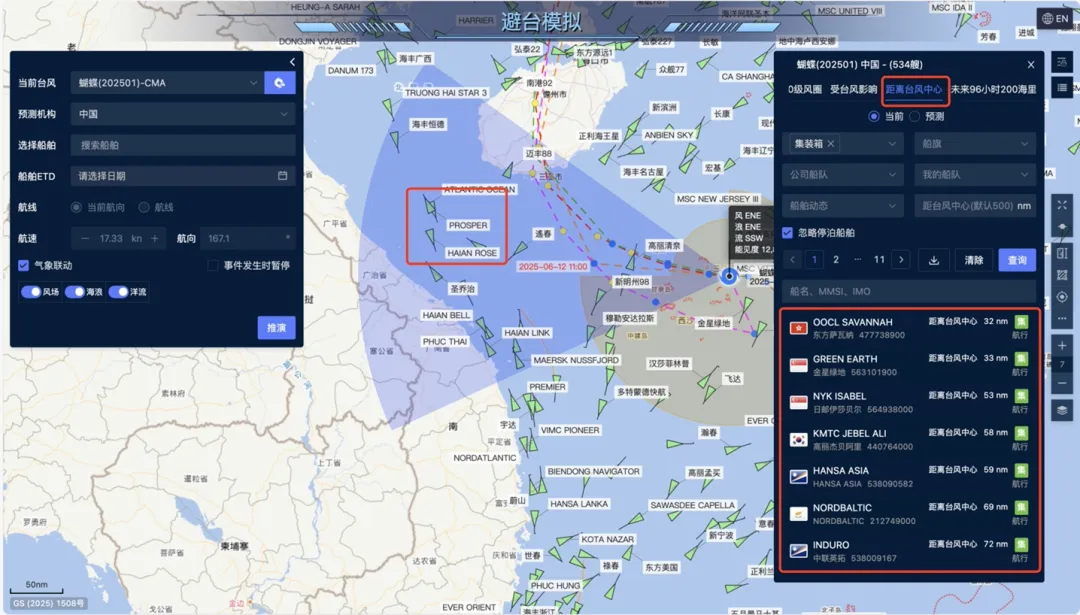Select the 当前航向 radio button

(x=76, y=207)
